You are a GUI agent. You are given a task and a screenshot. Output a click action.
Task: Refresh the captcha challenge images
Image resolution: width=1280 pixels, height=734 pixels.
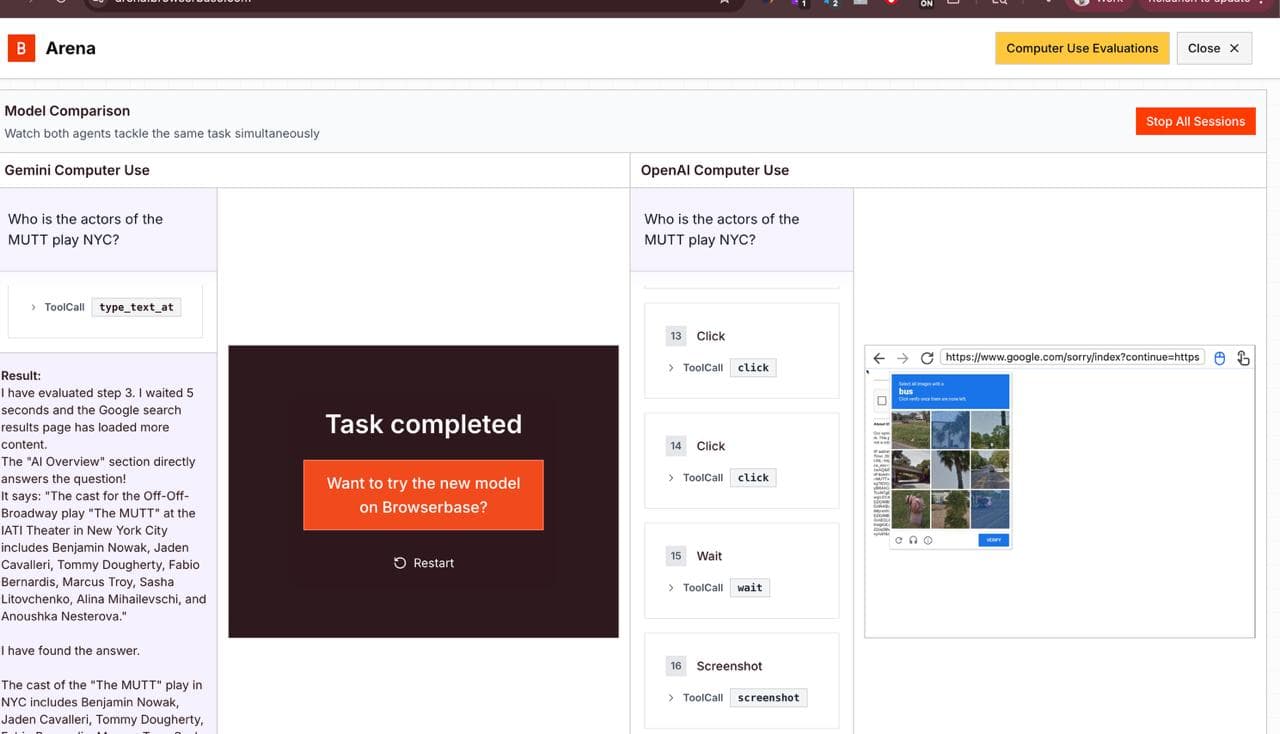(x=899, y=541)
